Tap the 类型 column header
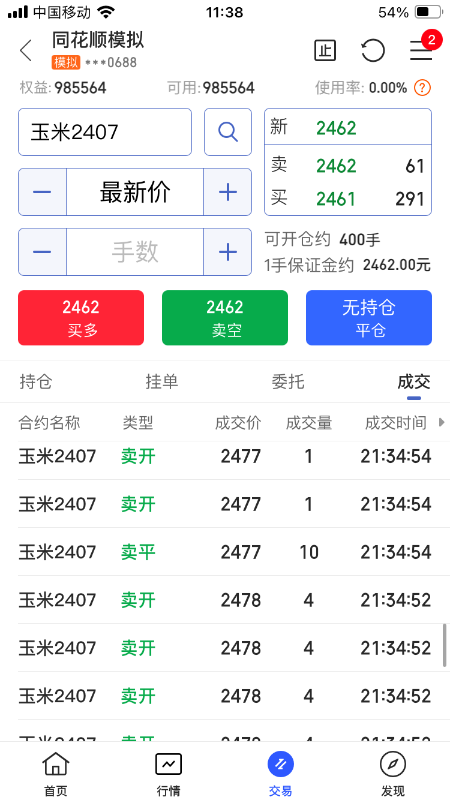This screenshot has width=450, height=800. click(138, 423)
